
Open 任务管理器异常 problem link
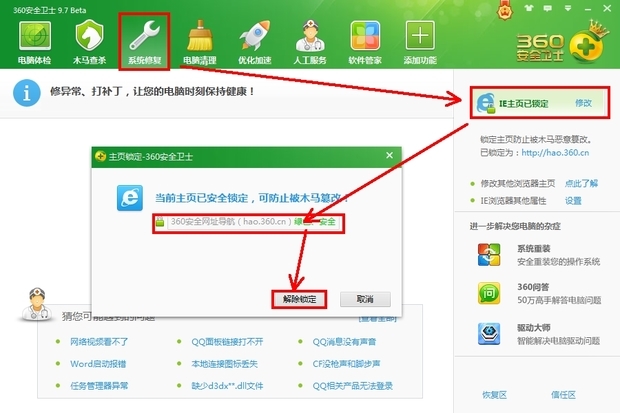[99, 386]
